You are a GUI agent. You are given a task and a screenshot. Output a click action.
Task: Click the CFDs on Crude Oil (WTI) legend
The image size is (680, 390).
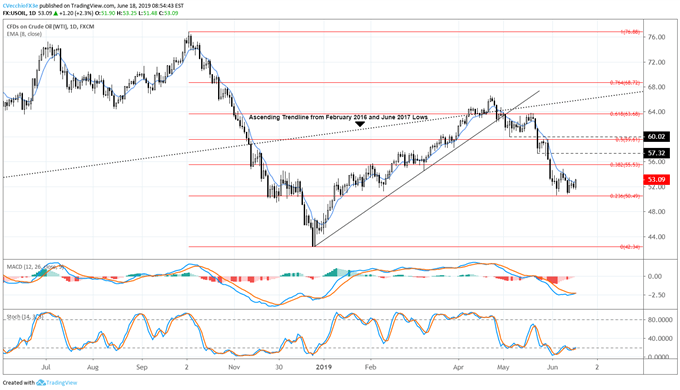click(50, 26)
